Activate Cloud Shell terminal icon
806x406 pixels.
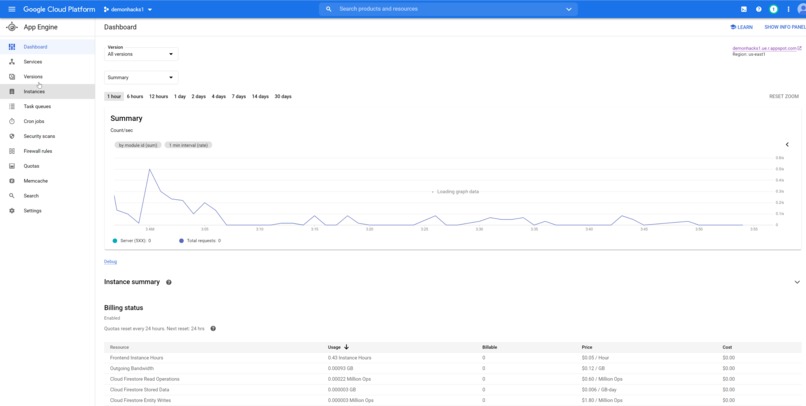[744, 9]
